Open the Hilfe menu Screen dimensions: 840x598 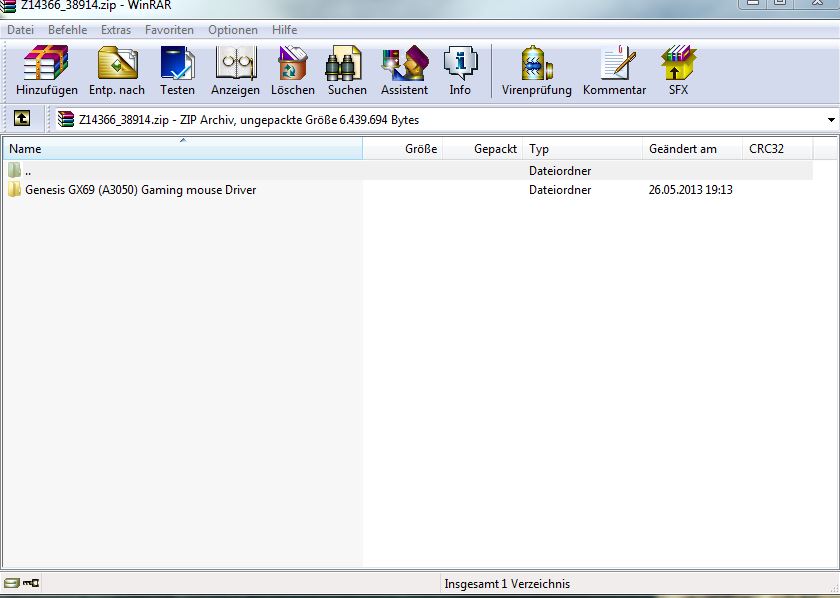(x=284, y=30)
